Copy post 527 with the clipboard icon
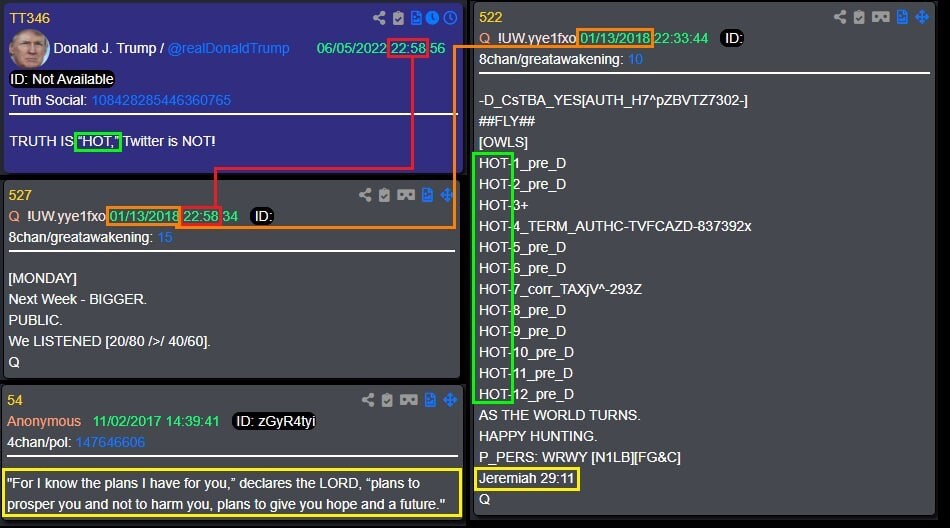Screen dimensions: 950x528 (x=384, y=195)
